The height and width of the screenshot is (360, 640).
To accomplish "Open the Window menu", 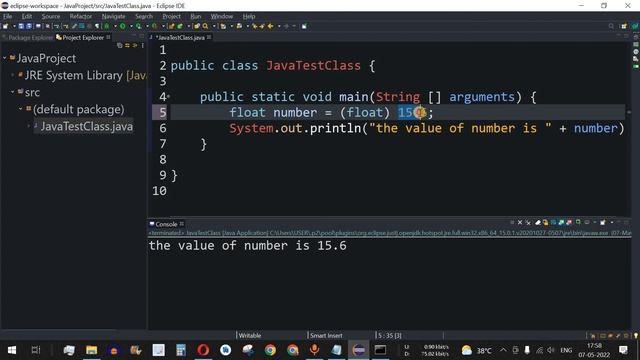I will (x=222, y=16).
